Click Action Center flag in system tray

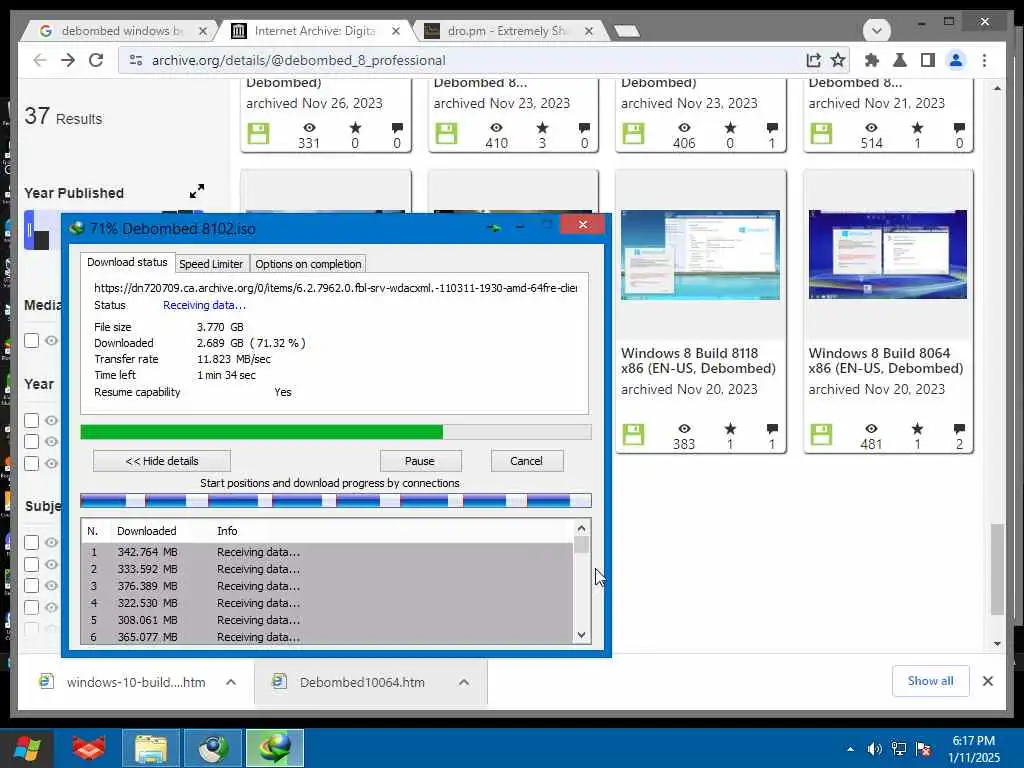tap(923, 749)
